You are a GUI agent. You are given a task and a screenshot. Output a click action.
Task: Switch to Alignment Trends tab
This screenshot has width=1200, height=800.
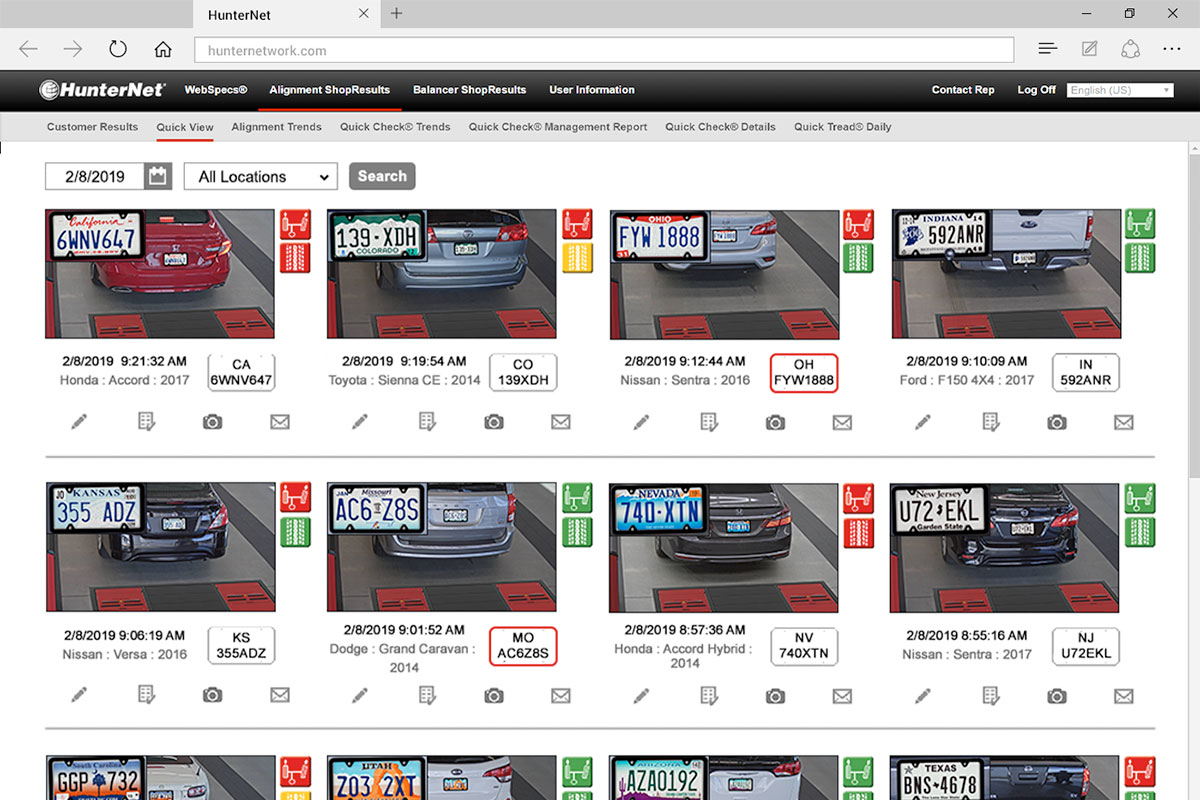(276, 127)
